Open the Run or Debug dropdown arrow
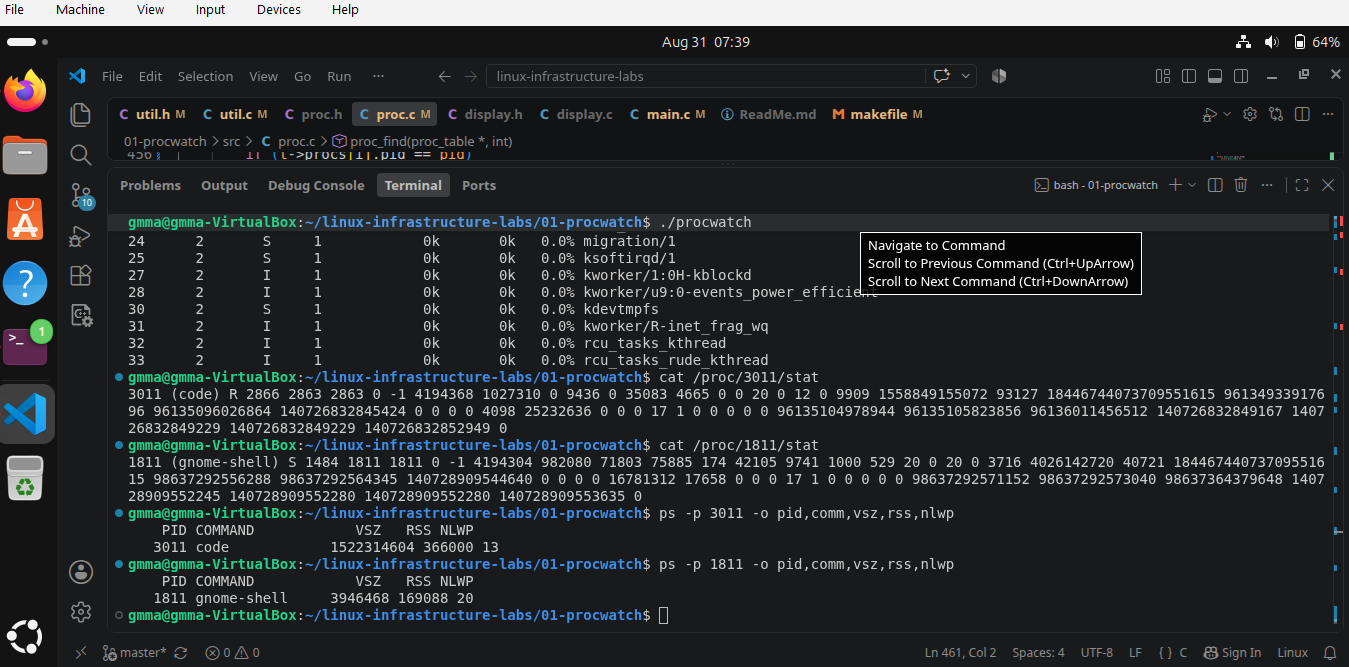Image resolution: width=1349 pixels, height=667 pixels. (1228, 114)
